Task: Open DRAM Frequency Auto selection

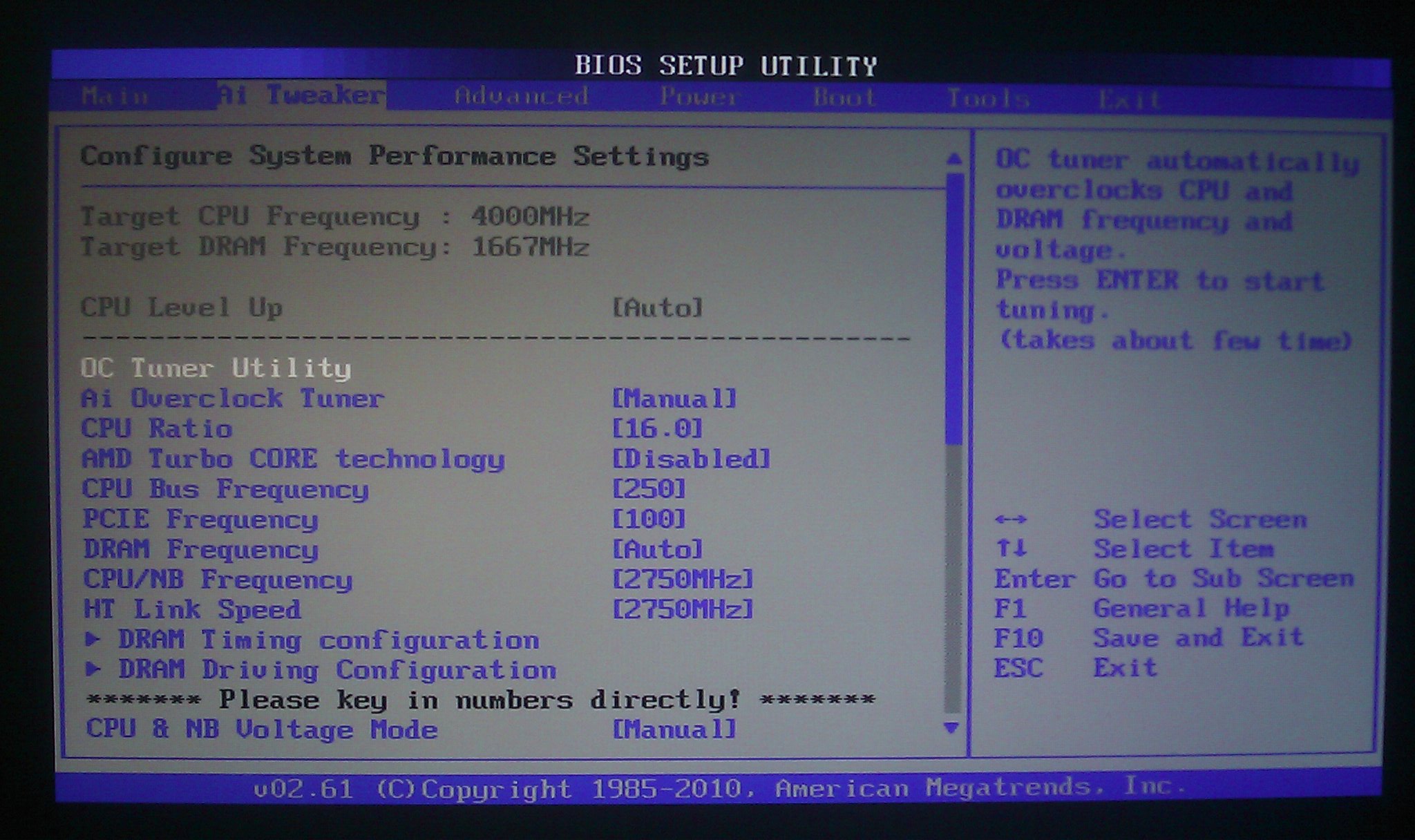Action: pyautogui.click(x=657, y=549)
